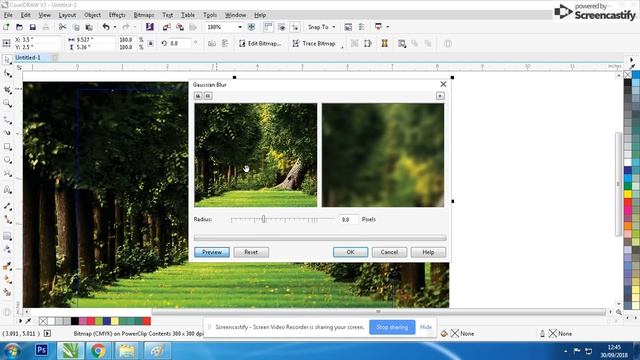Select the Transparency tool
Image resolution: width=640 pixels, height=360 pixels.
click(7, 249)
